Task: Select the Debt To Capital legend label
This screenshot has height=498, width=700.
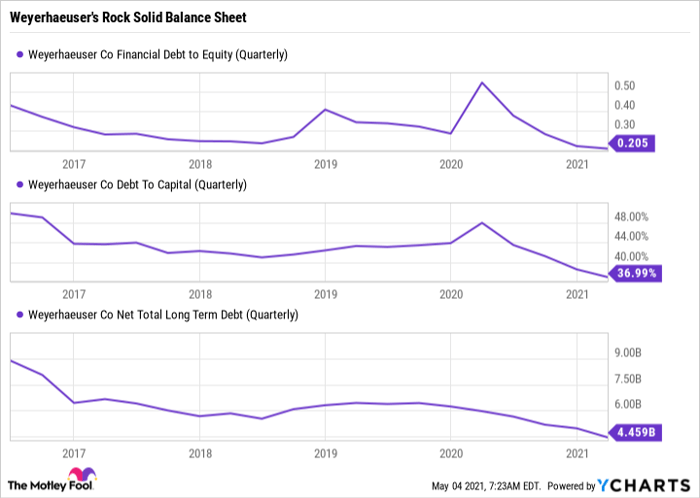Action: point(138,185)
